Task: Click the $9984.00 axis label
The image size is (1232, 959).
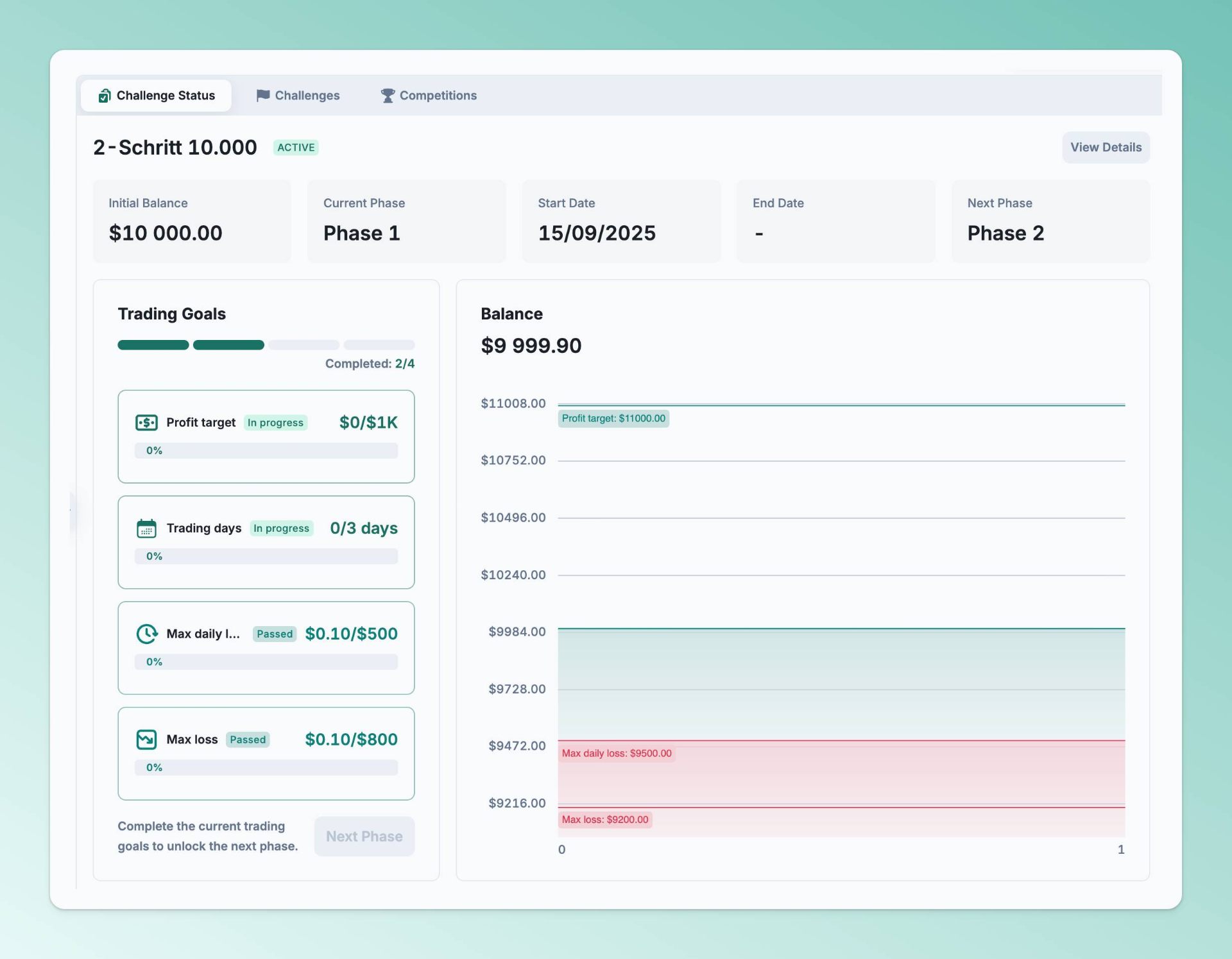Action: click(517, 632)
